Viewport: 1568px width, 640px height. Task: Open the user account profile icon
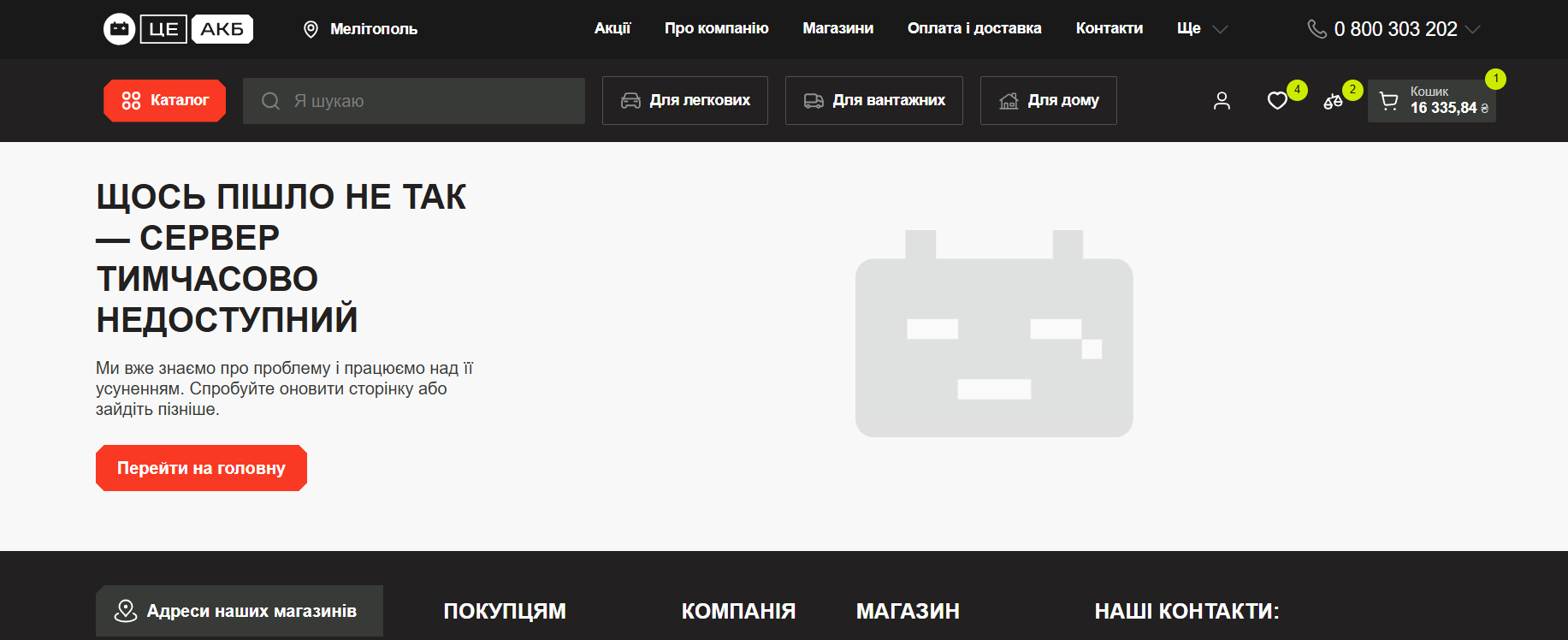pos(1222,101)
